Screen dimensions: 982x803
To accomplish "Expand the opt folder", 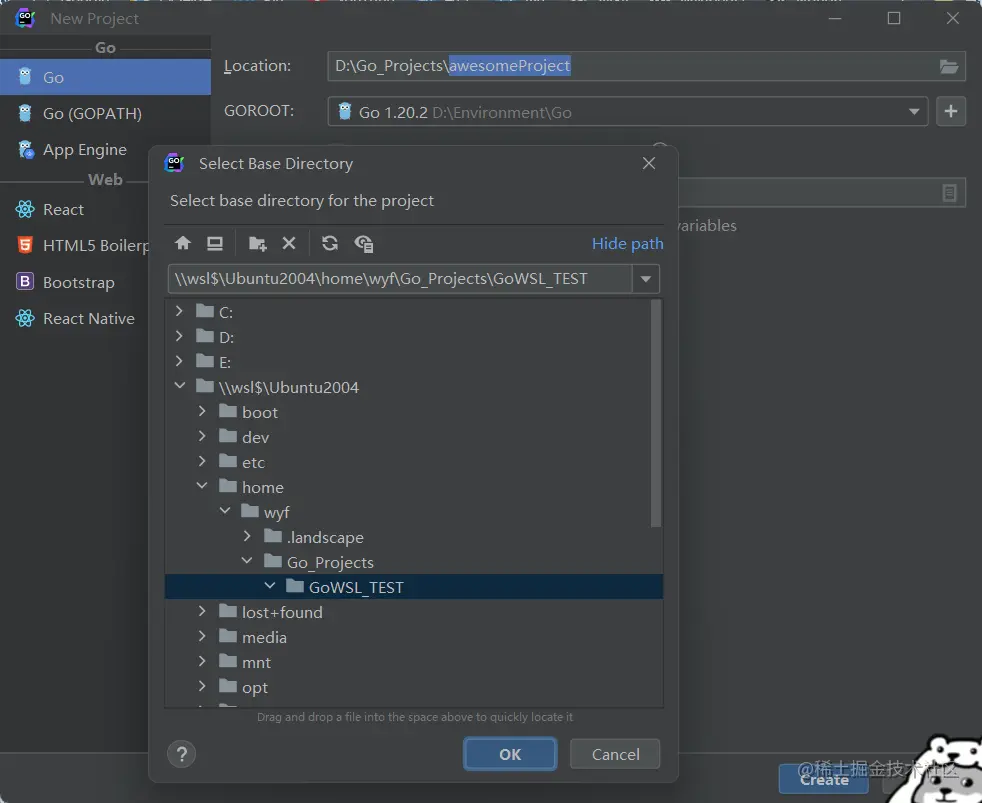I will click(x=202, y=686).
